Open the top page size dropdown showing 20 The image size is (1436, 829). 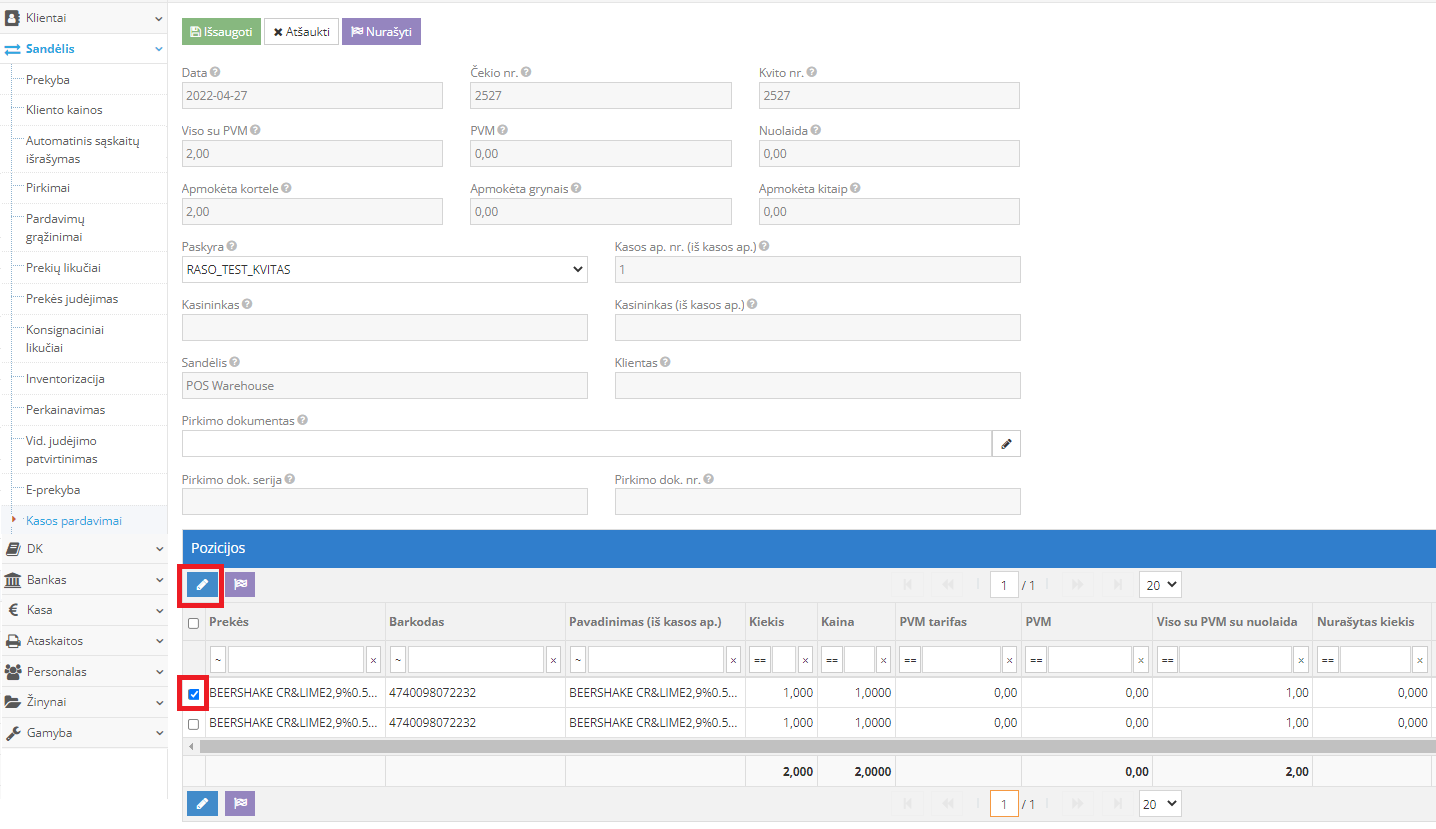point(1159,585)
